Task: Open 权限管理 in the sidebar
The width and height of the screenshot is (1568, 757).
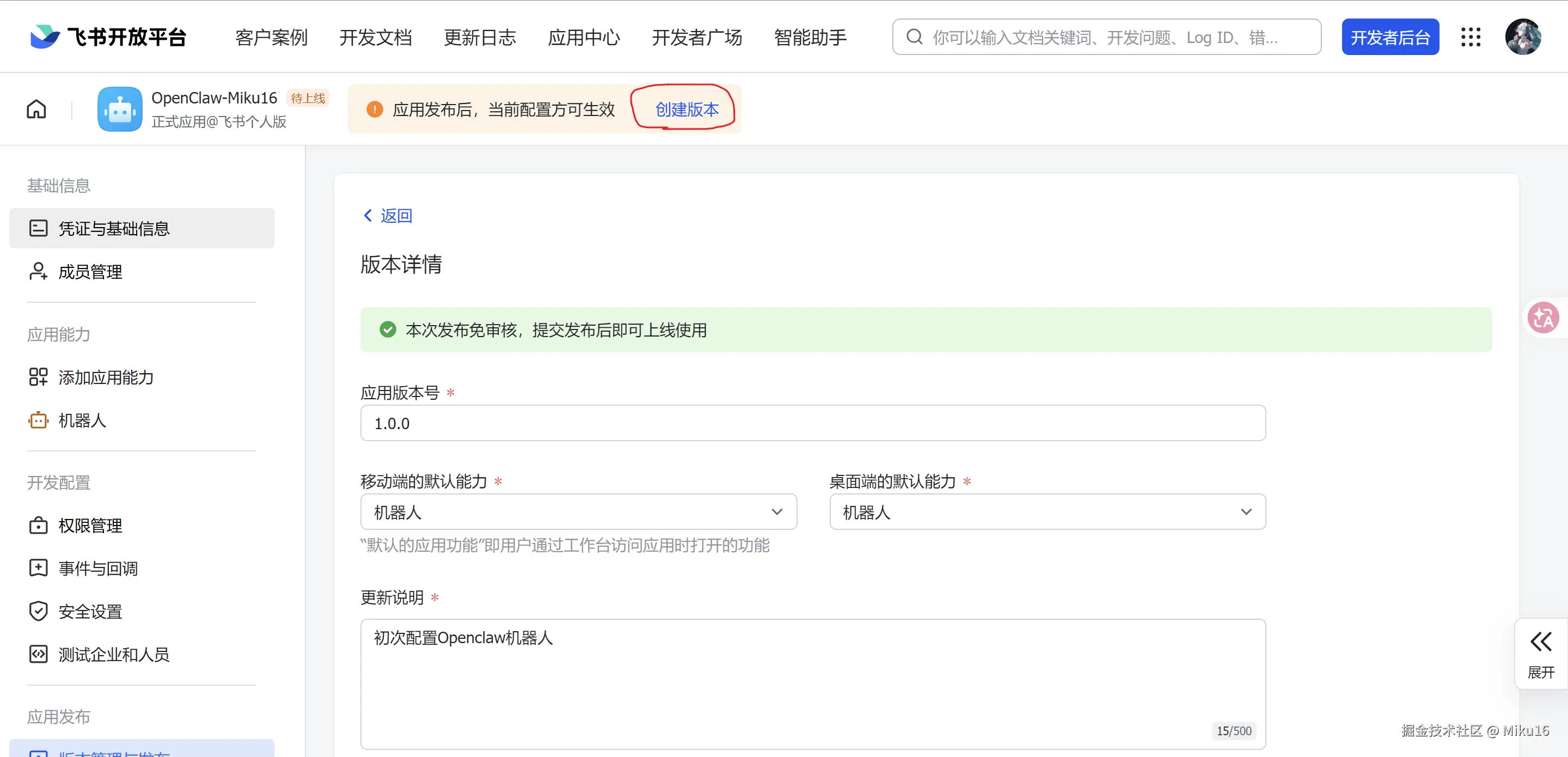Action: (90, 526)
